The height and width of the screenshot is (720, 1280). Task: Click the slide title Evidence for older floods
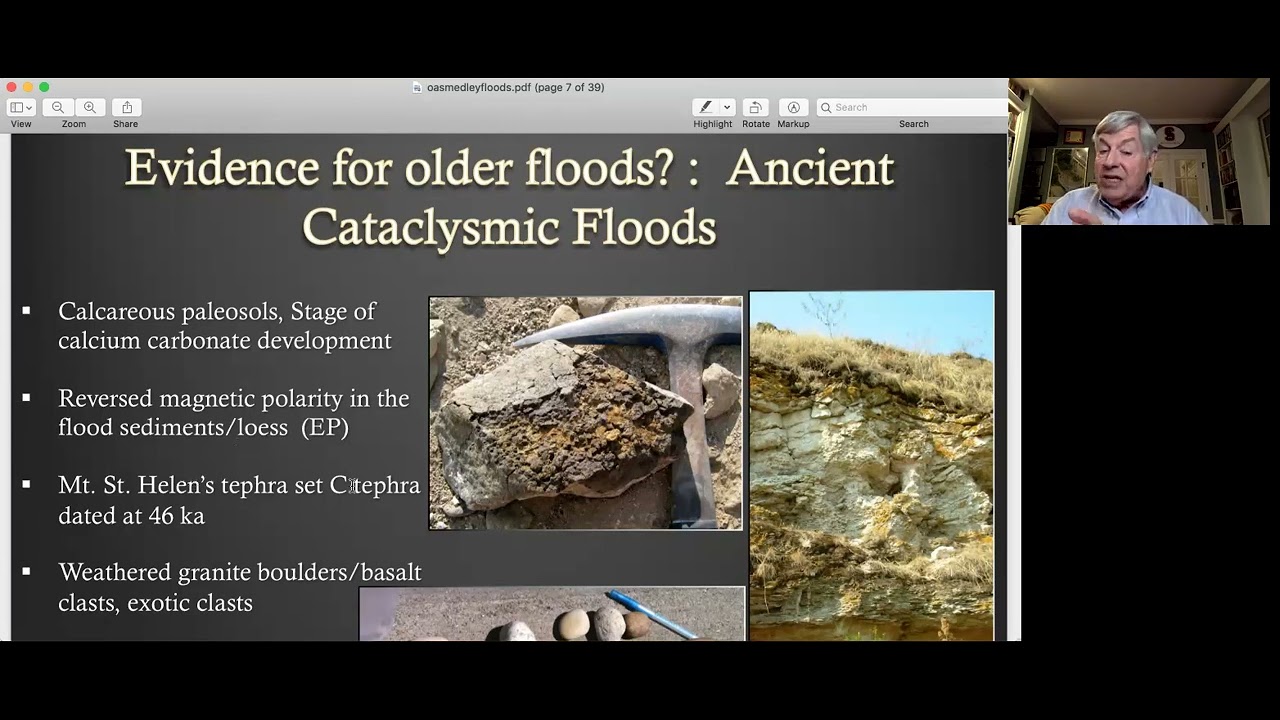coord(509,197)
